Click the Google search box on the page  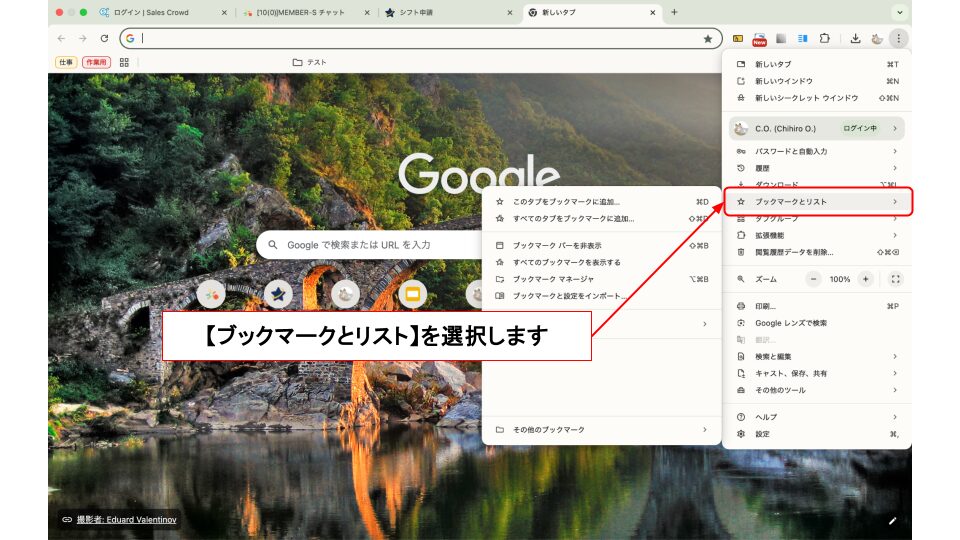pyautogui.click(x=370, y=244)
